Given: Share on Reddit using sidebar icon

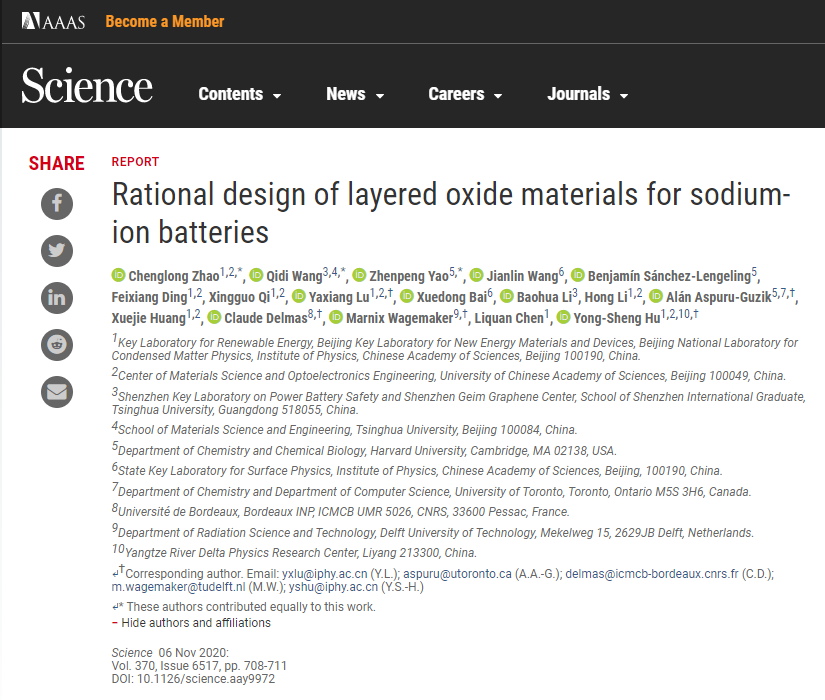Looking at the screenshot, I should coord(57,344).
